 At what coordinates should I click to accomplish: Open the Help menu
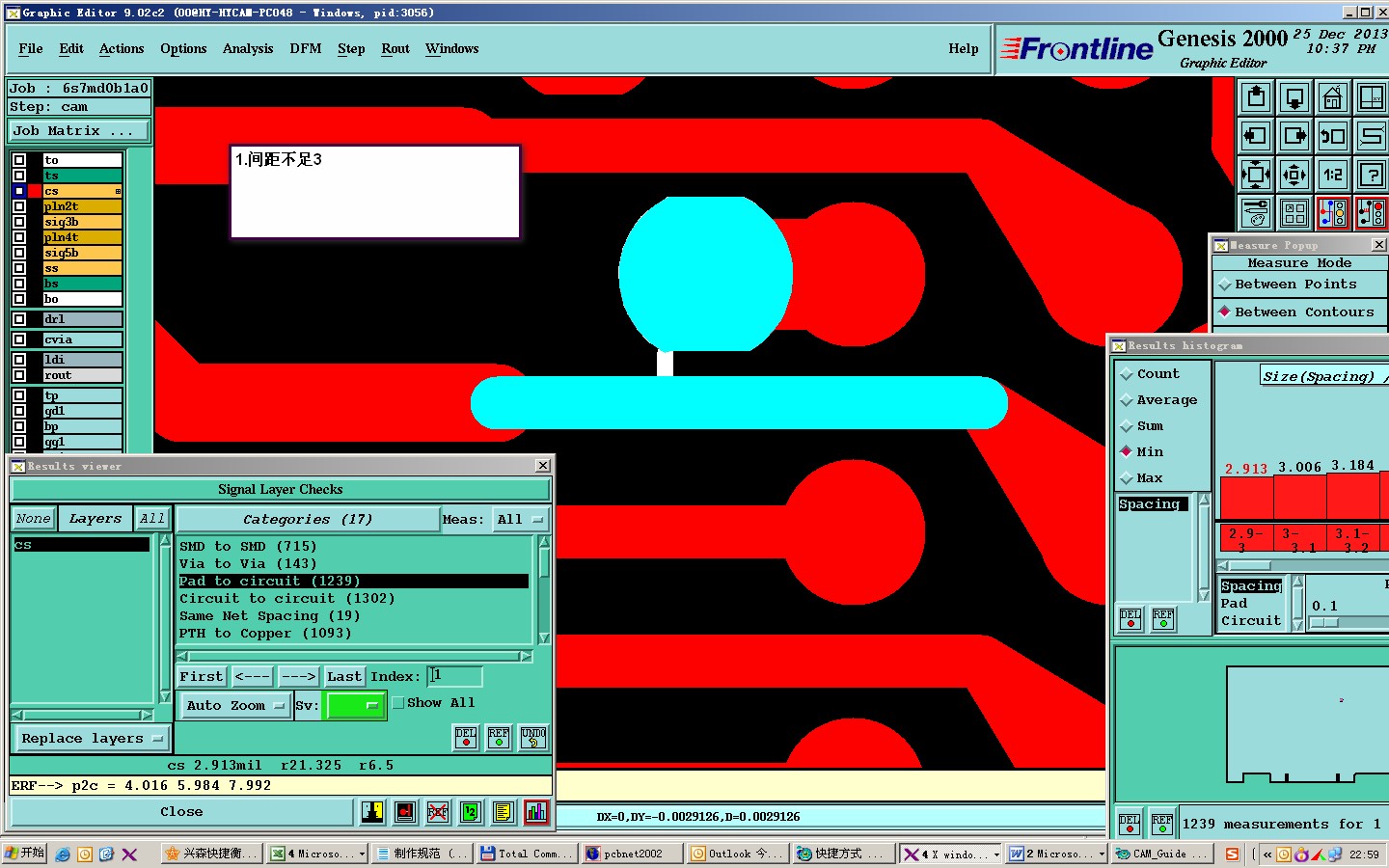click(x=963, y=49)
